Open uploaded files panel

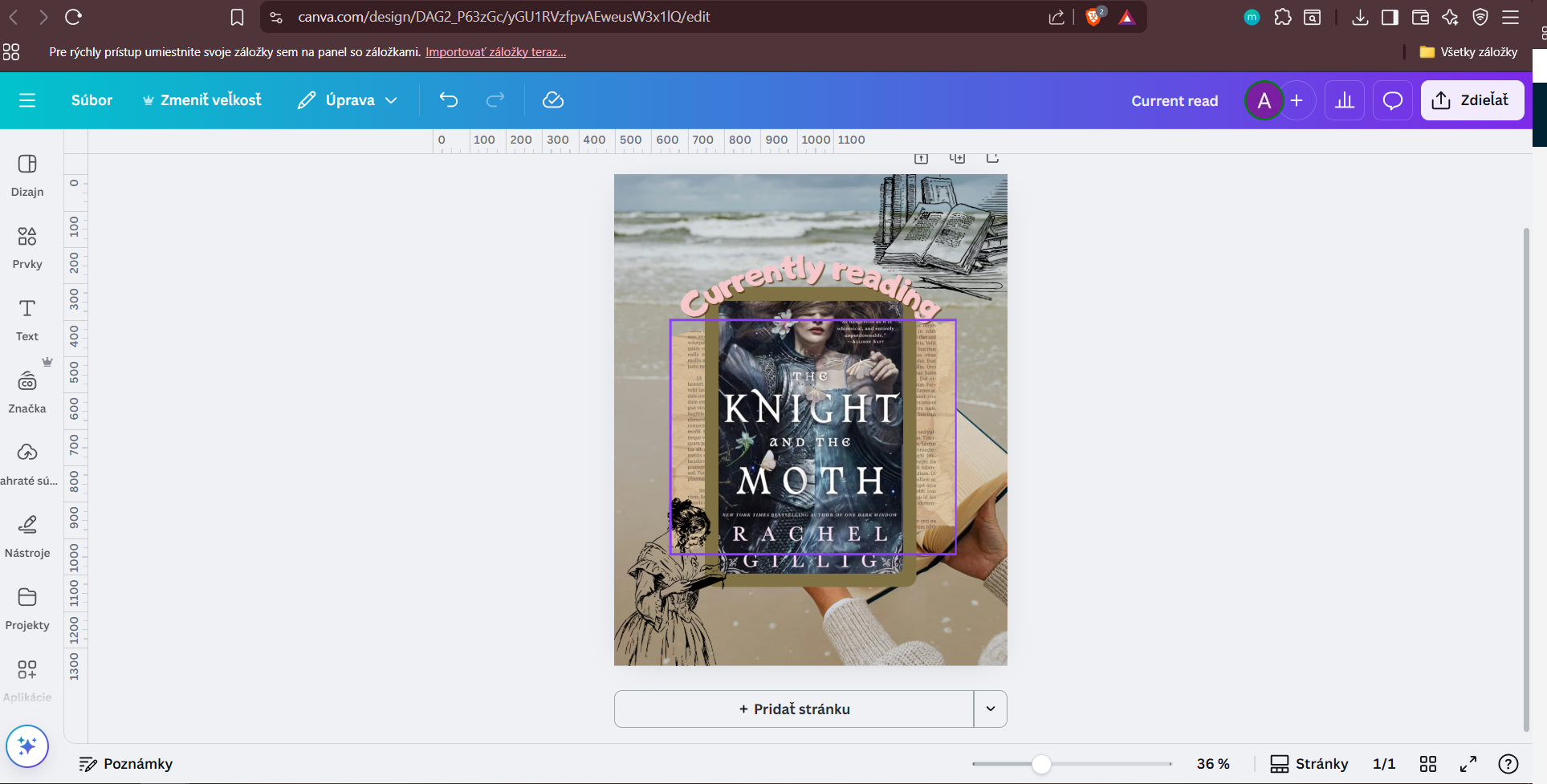(27, 465)
